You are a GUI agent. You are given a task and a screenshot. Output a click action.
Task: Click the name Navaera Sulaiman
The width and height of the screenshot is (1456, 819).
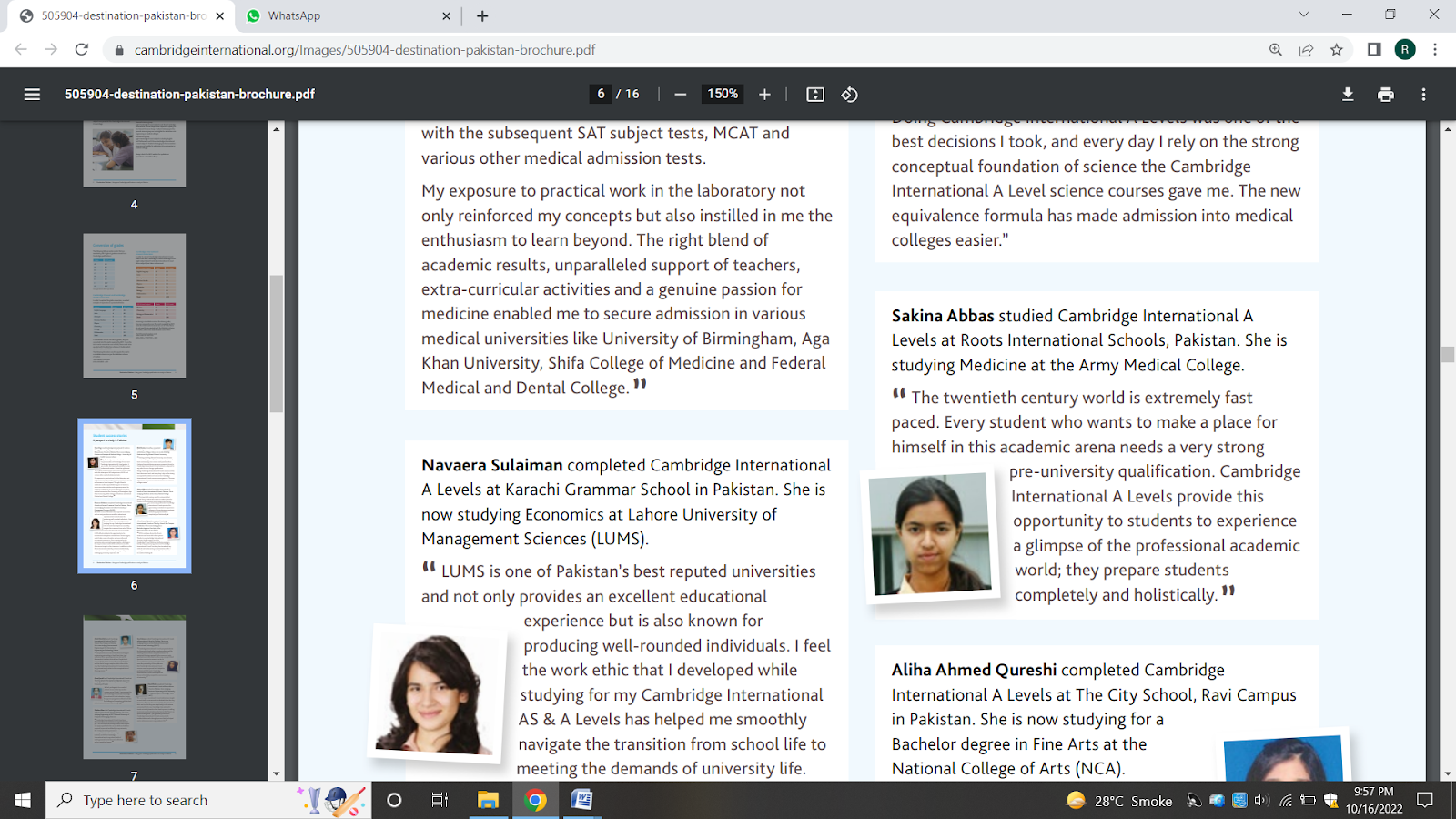pyautogui.click(x=491, y=465)
